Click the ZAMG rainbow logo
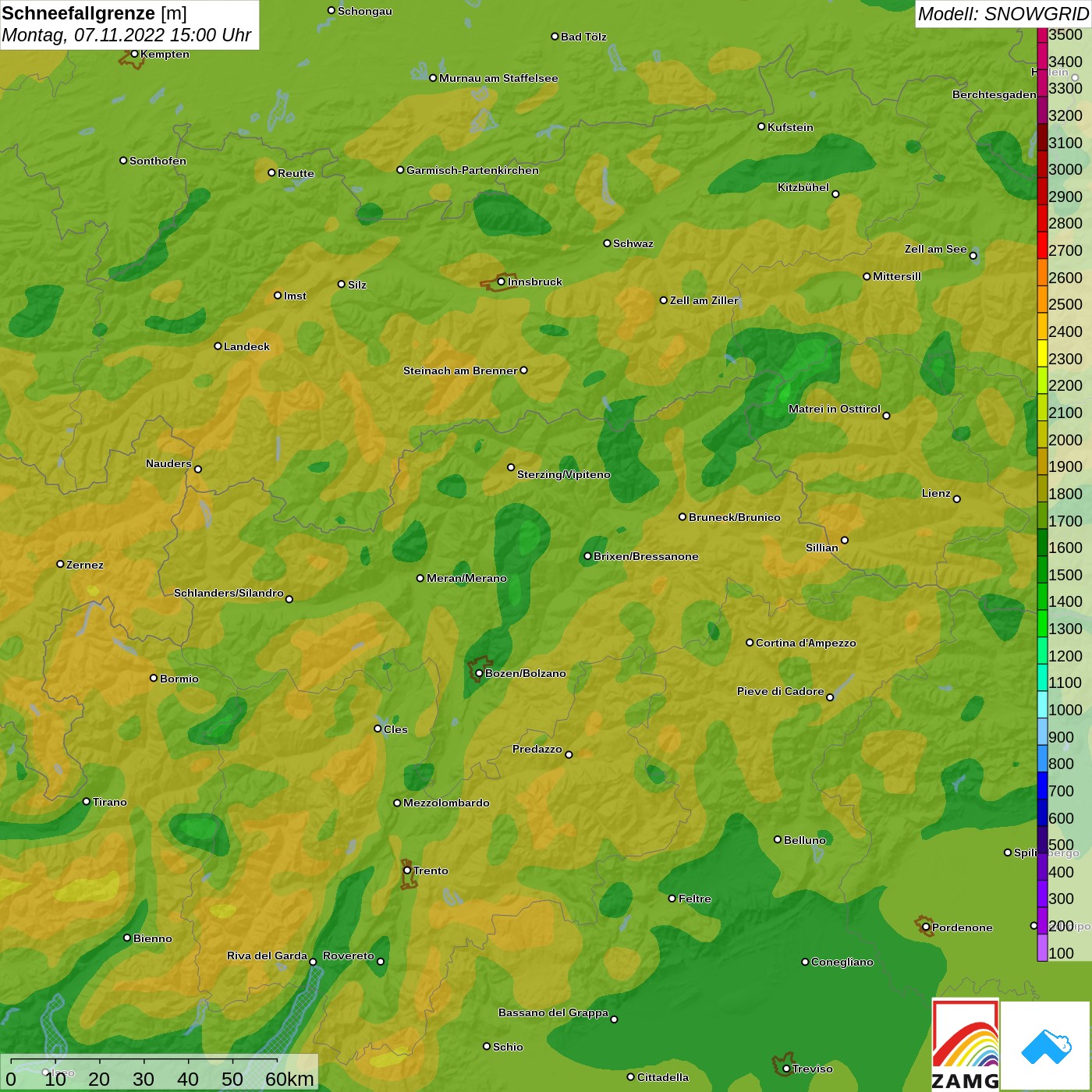This screenshot has width=1092, height=1092. [965, 1044]
